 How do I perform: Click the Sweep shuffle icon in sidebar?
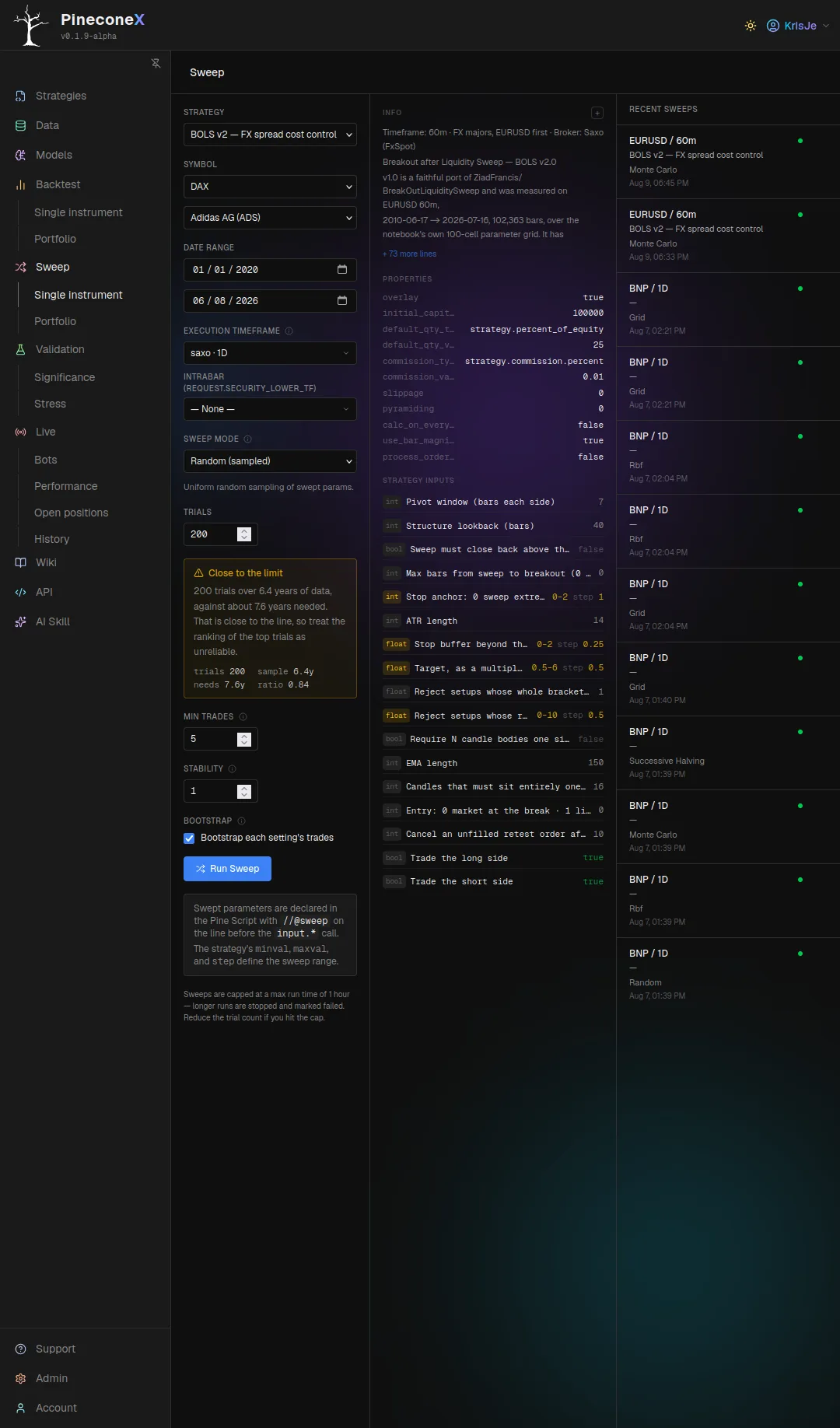21,267
